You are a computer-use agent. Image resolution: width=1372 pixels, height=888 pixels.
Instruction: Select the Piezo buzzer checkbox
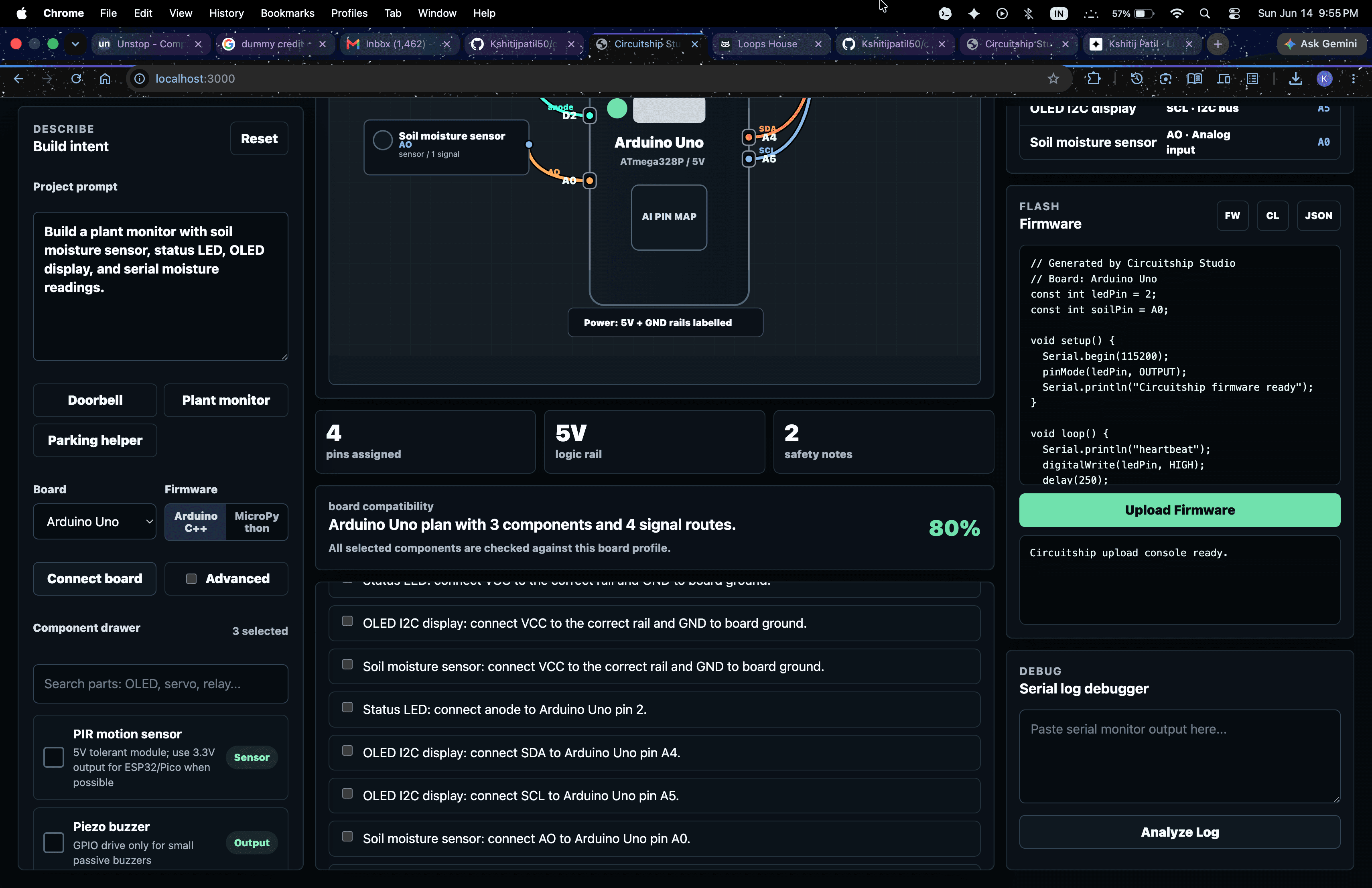tap(54, 842)
